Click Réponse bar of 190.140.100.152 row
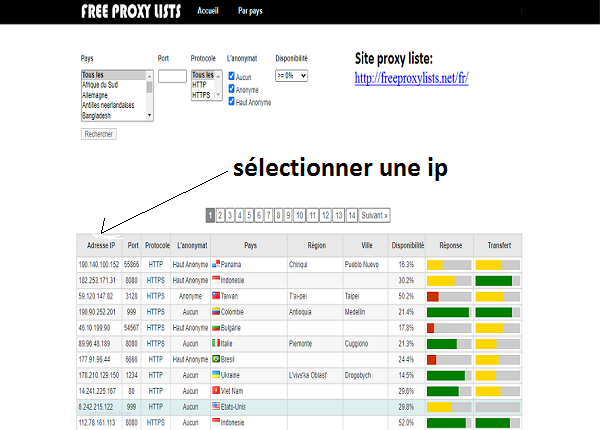 click(449, 265)
